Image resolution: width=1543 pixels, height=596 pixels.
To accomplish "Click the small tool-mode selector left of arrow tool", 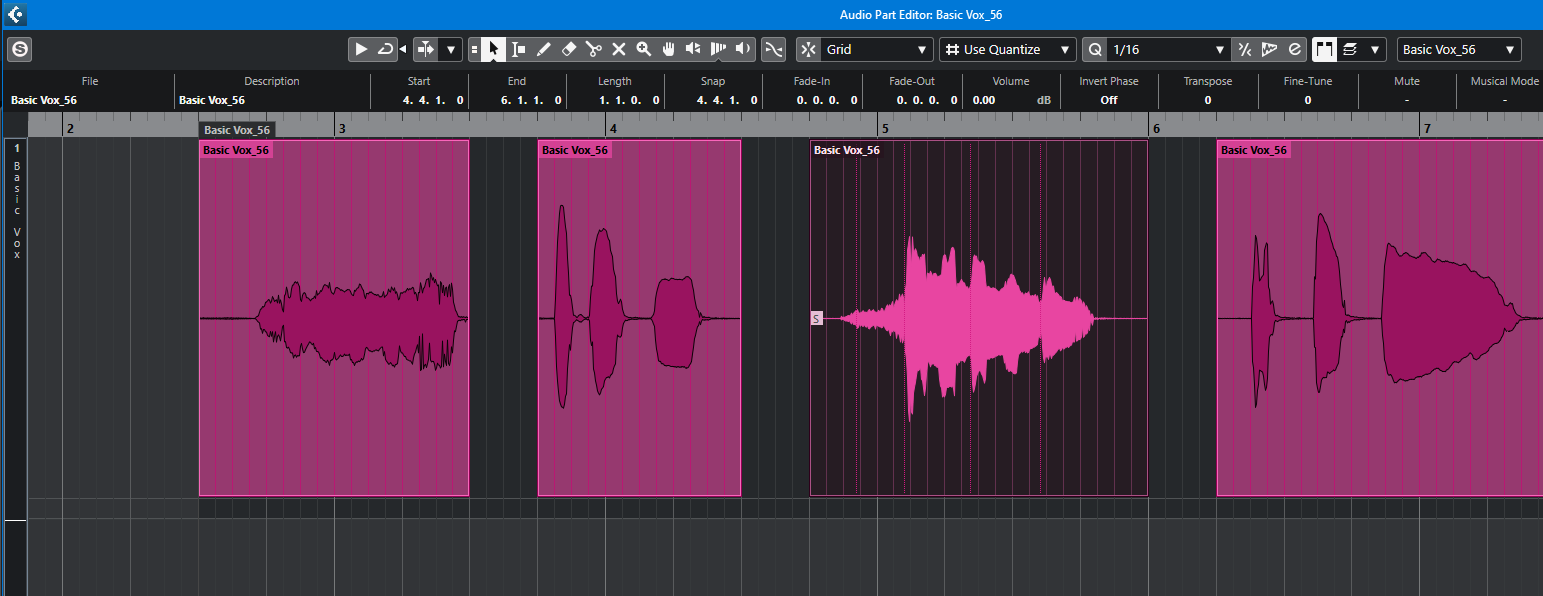I will pyautogui.click(x=474, y=49).
